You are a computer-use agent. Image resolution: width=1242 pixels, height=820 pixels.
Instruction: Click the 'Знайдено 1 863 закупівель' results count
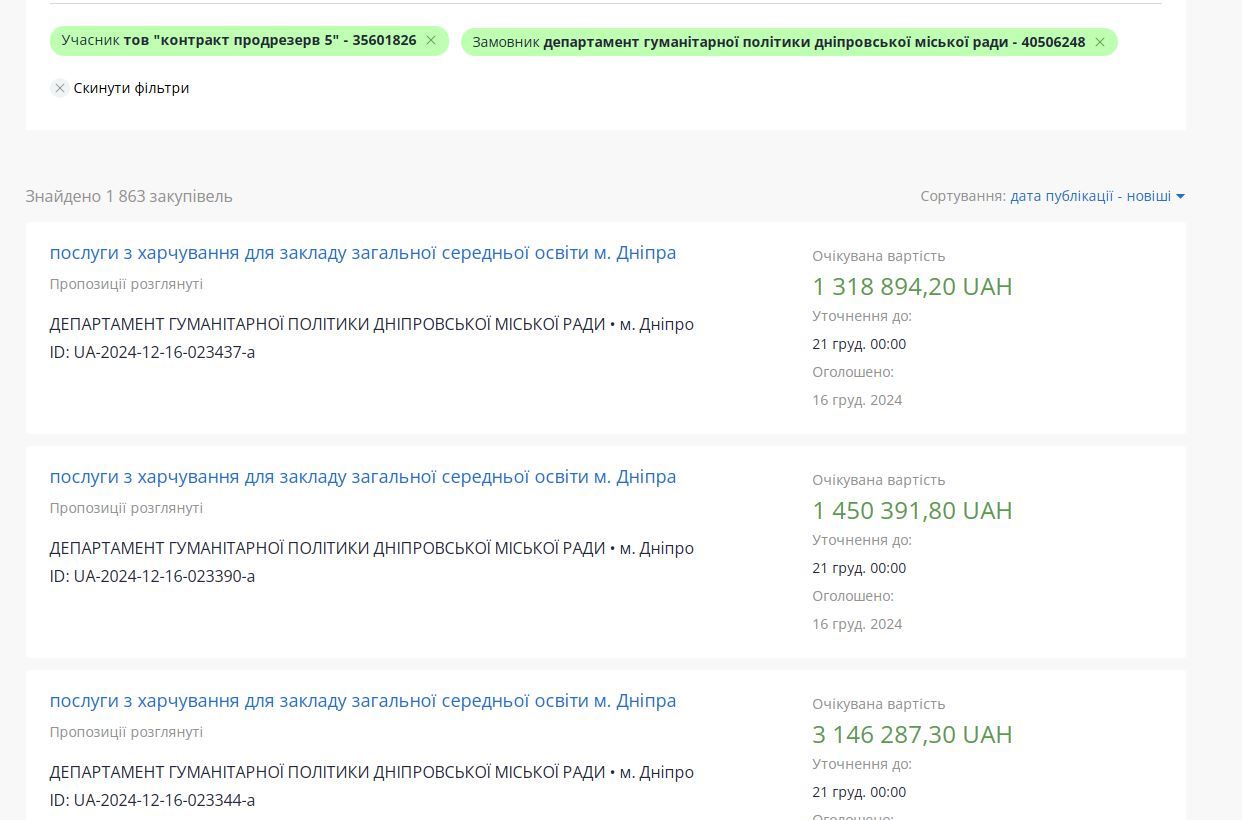point(129,196)
